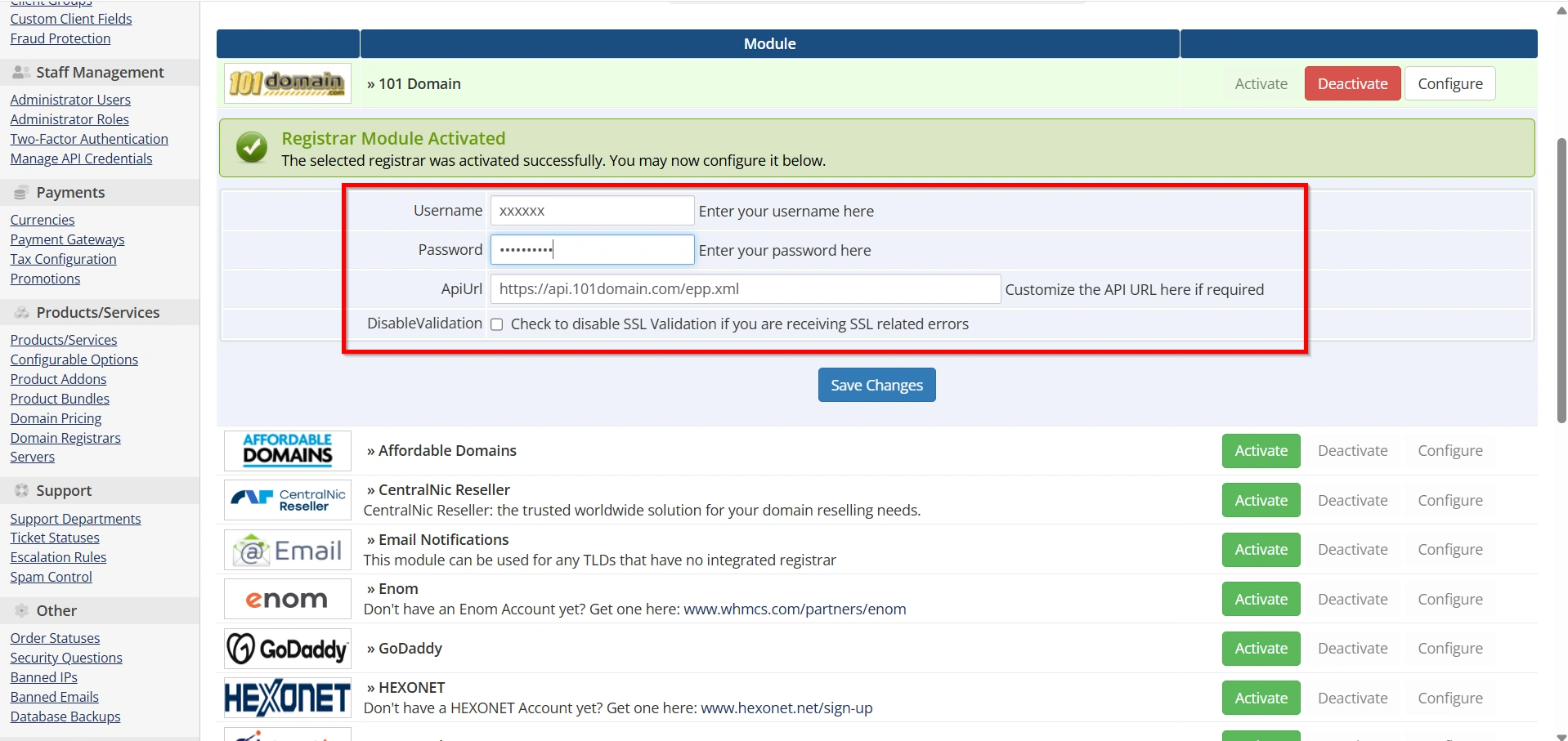Open Servers link
Viewport: 1568px width, 741px height.
coord(33,457)
